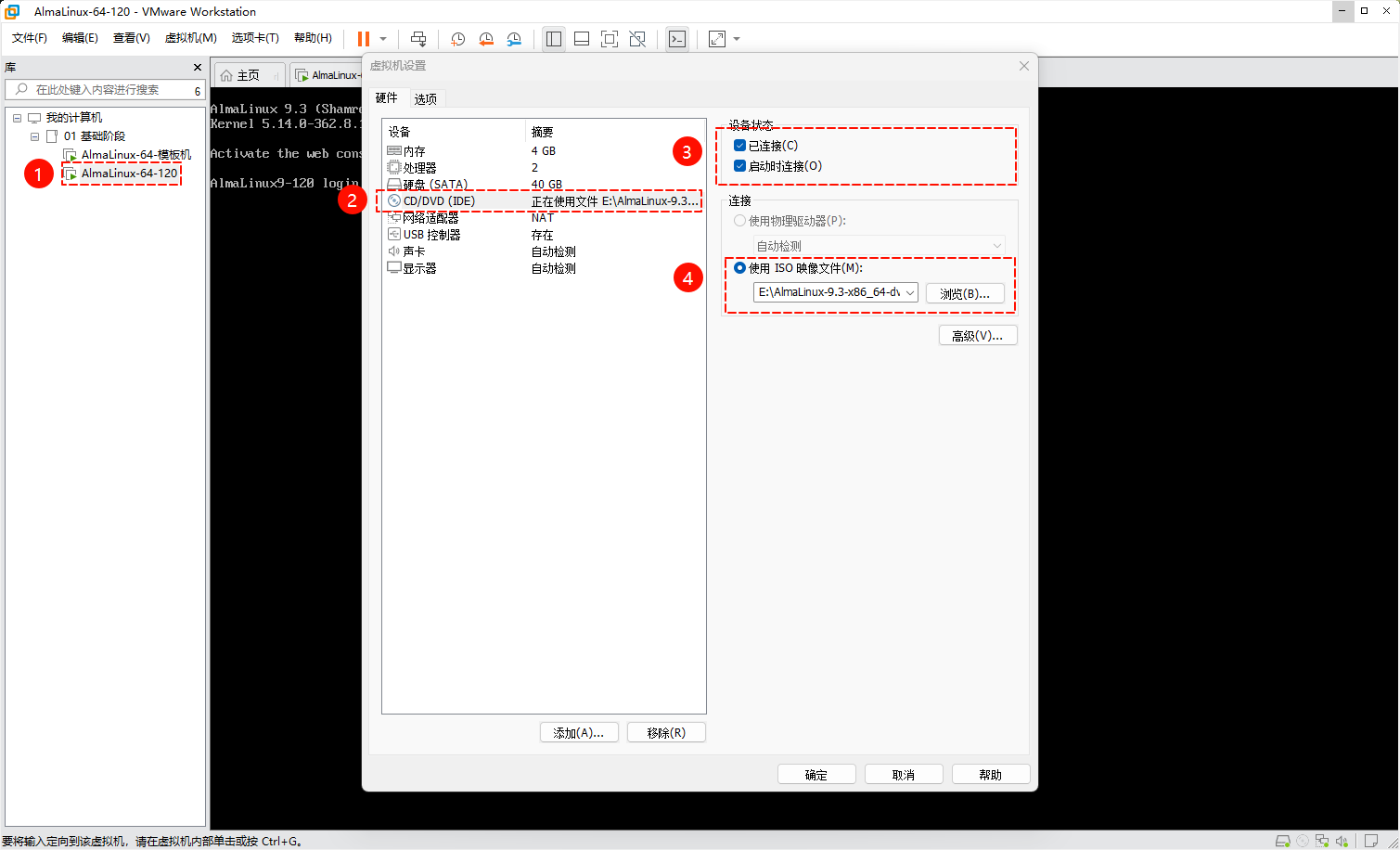Click the take snapshot clock icon

coord(457,39)
